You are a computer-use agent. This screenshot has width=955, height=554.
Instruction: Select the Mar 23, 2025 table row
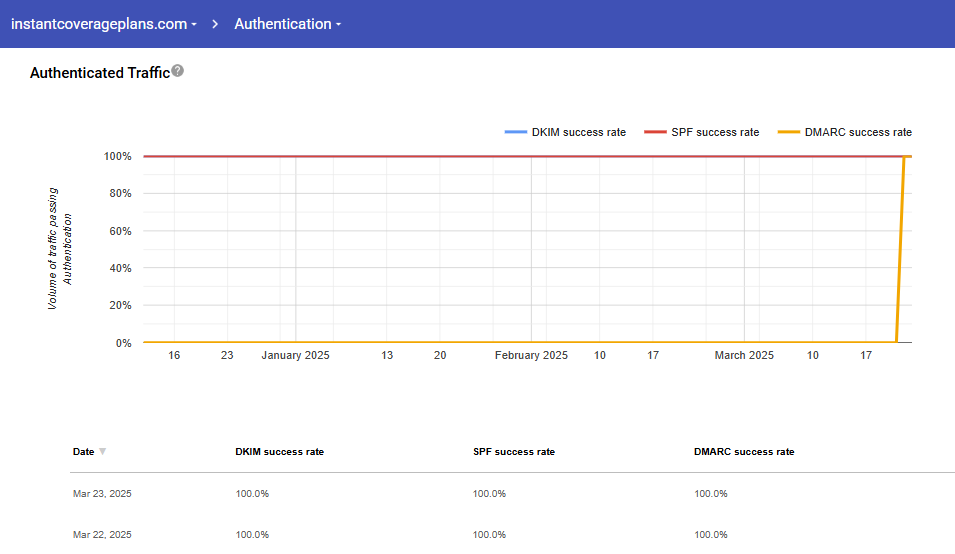[102, 494]
